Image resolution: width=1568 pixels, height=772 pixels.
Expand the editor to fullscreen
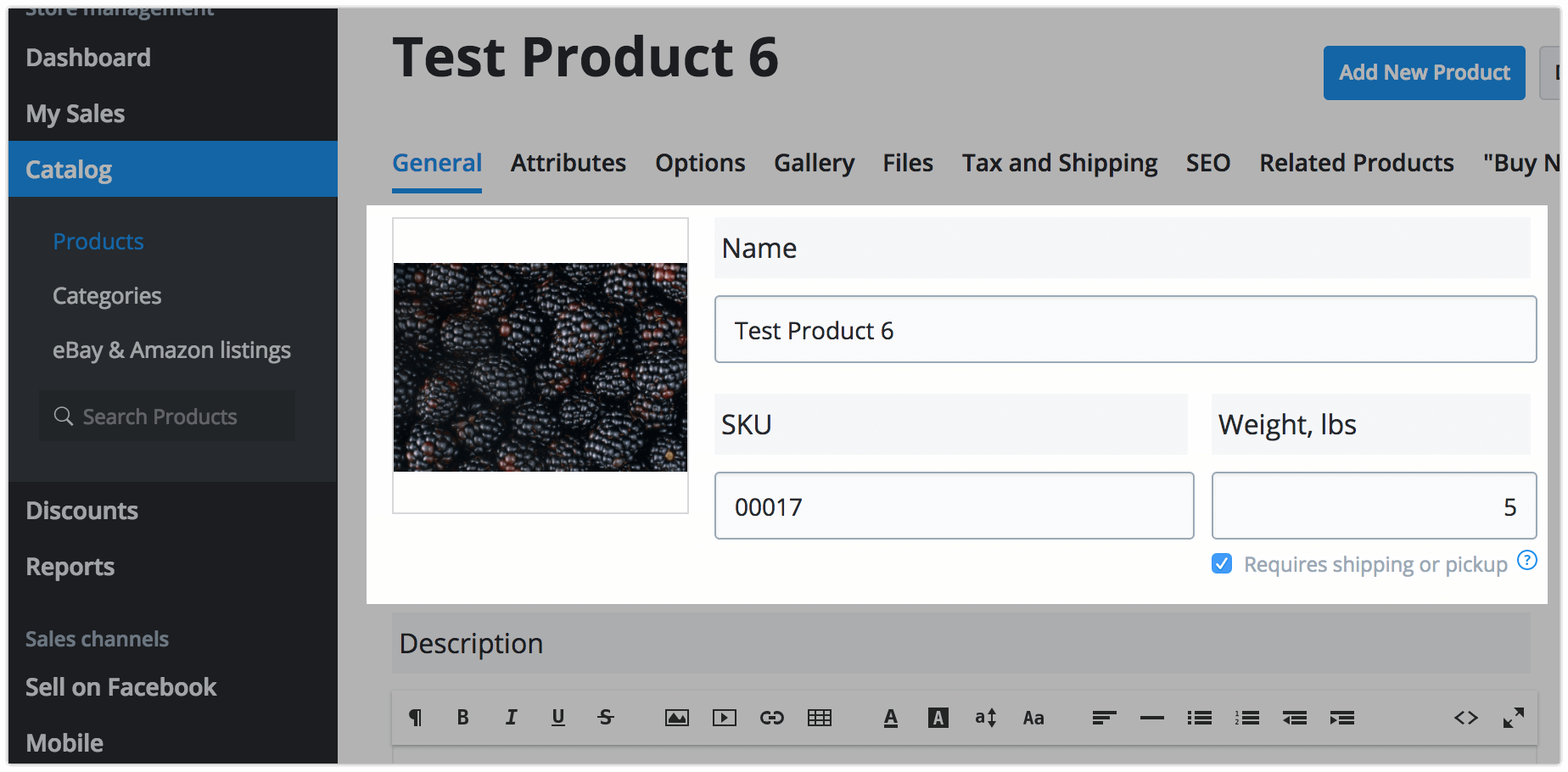coord(1513,718)
